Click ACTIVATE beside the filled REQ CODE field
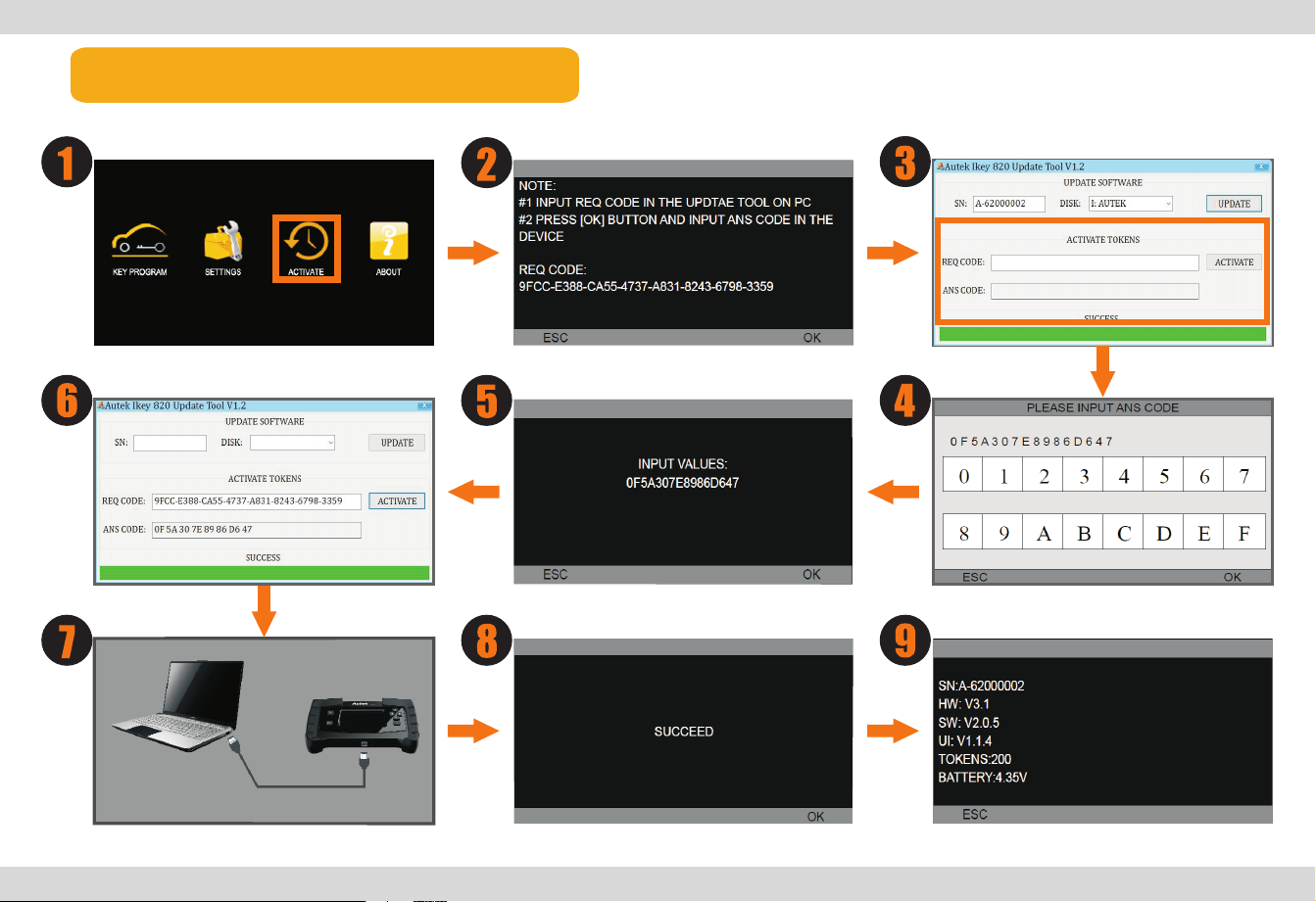Image resolution: width=1316 pixels, height=902 pixels. click(397, 501)
